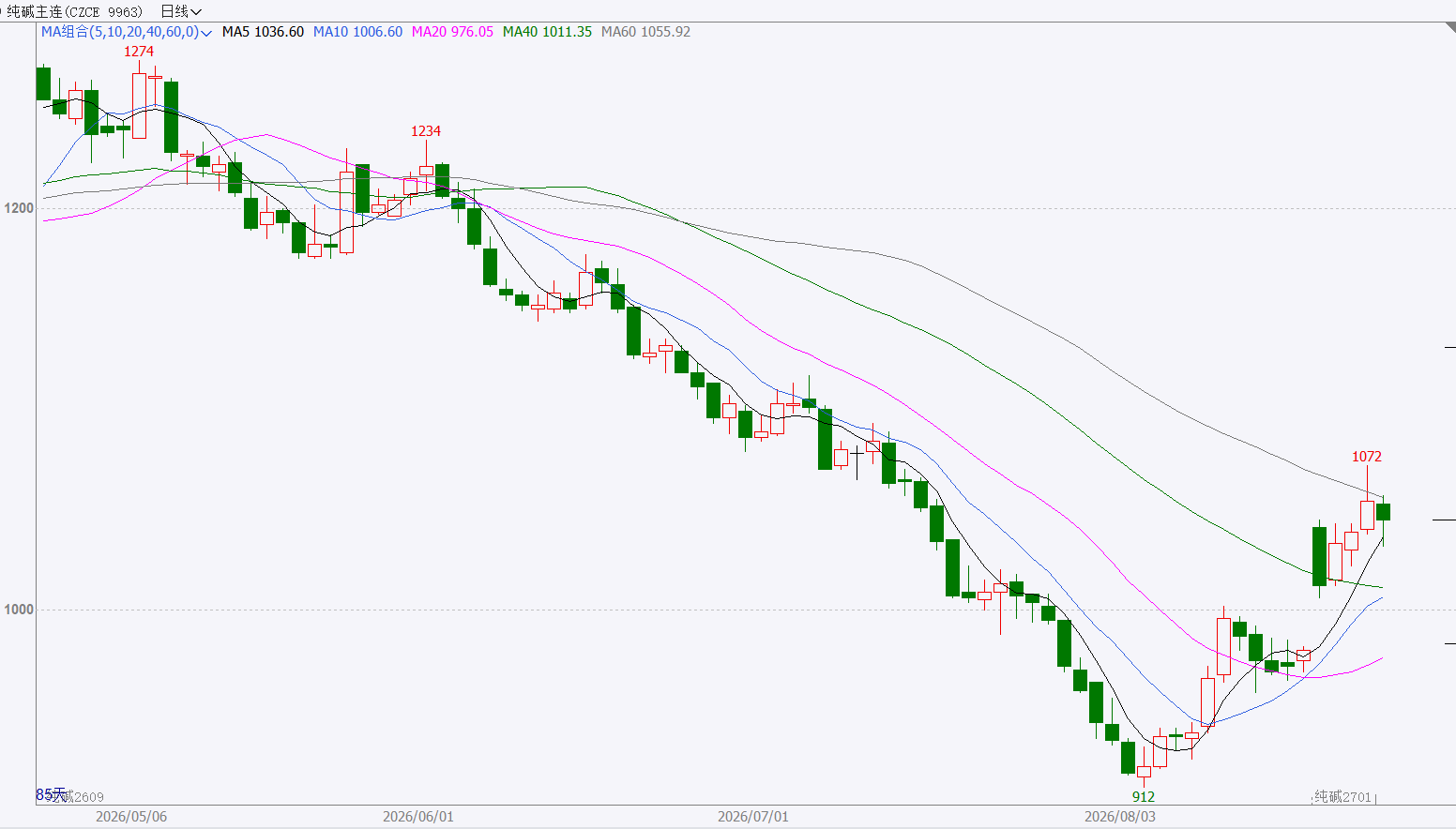Screen dimensions: 1456x829
Task: Select the MA40 1011.35 legend value
Action: tap(547, 32)
